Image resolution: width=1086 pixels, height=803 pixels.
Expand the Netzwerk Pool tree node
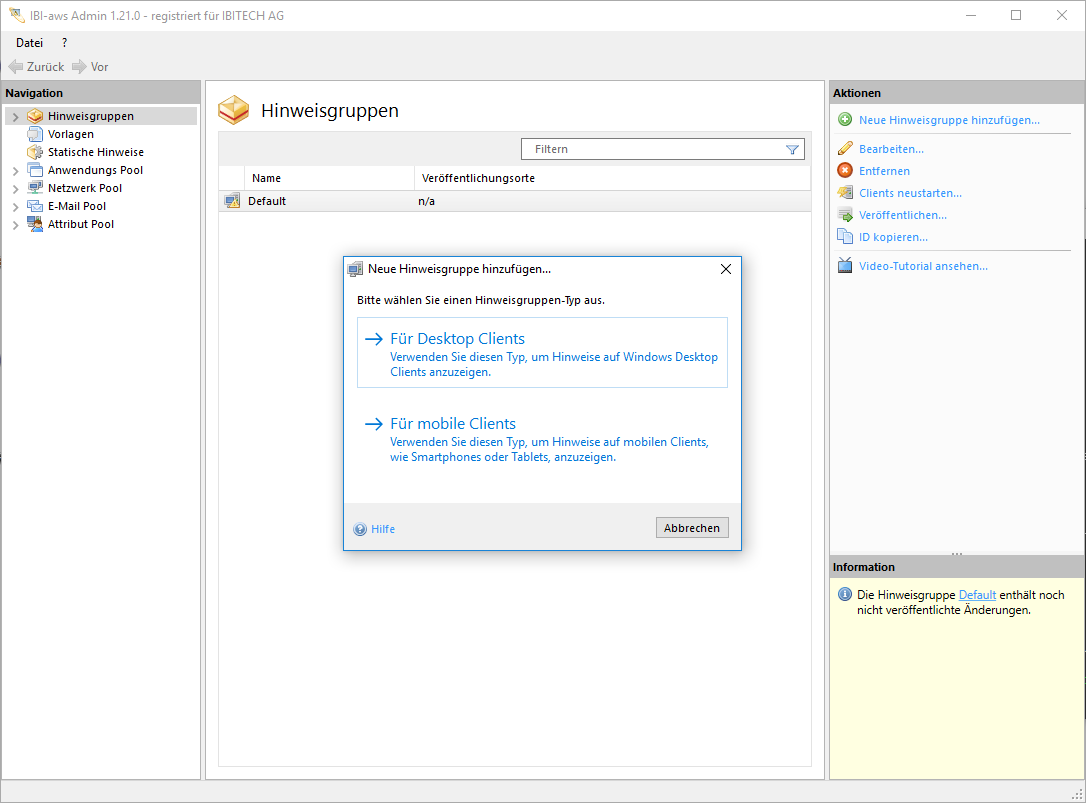(15, 189)
